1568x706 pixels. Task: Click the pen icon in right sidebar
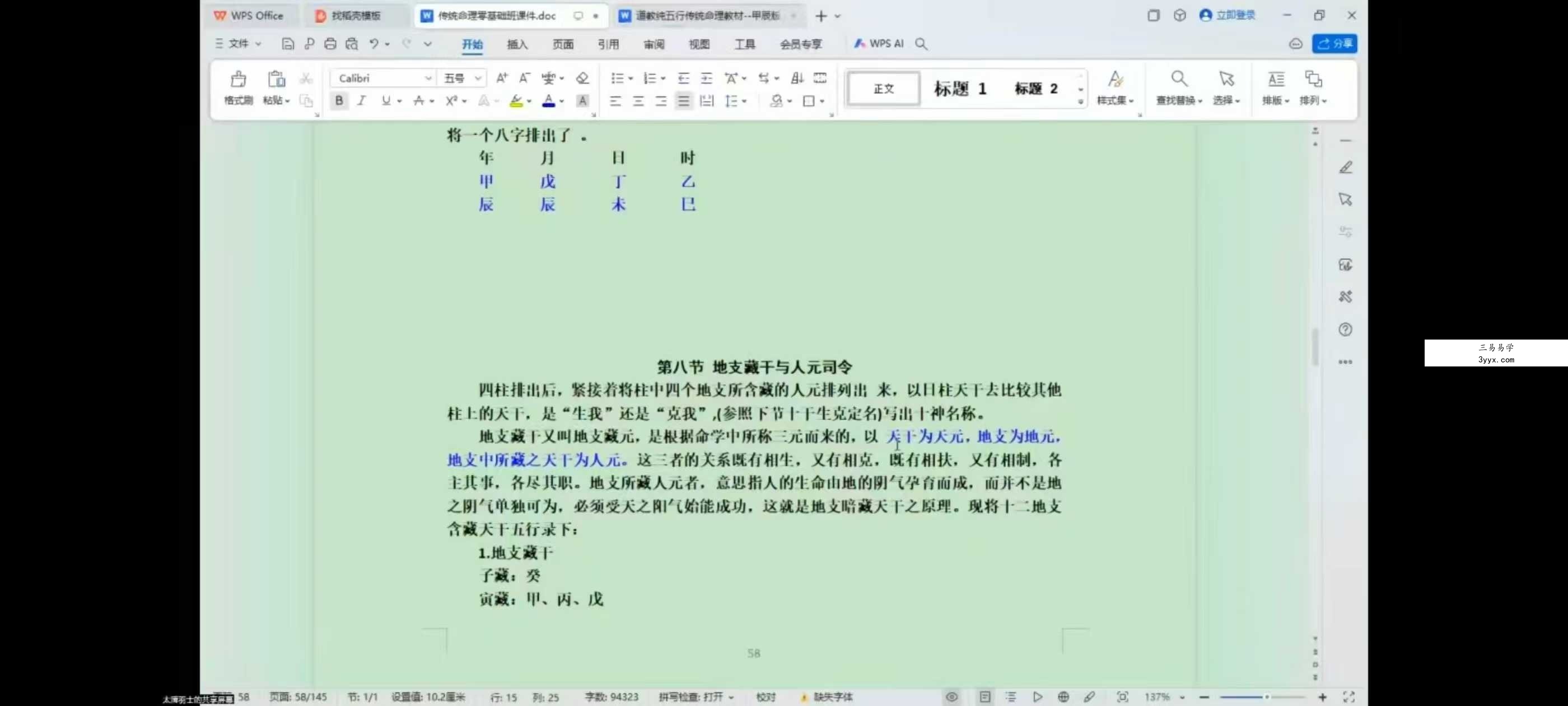[x=1345, y=168]
